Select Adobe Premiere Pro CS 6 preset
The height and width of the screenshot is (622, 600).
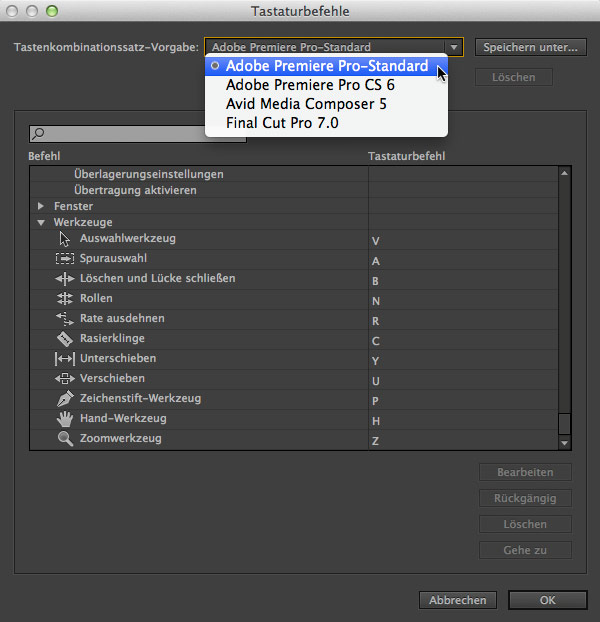click(x=310, y=85)
